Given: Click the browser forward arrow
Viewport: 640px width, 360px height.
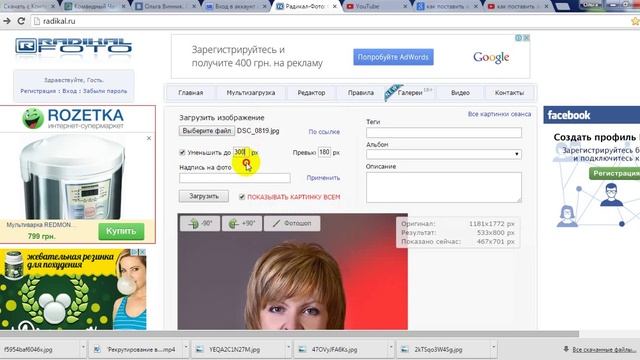Looking at the screenshot, I should pos(7,21).
